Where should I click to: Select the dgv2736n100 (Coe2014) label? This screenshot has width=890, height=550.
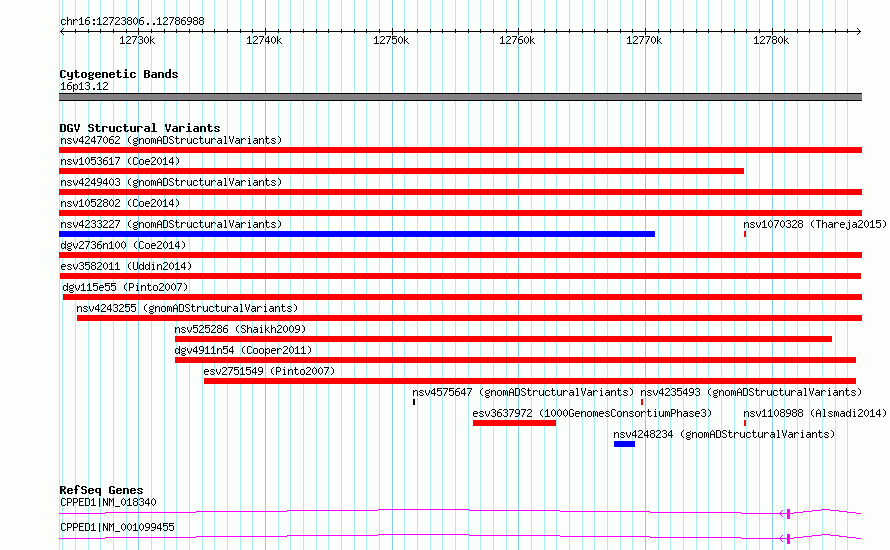click(x=123, y=245)
